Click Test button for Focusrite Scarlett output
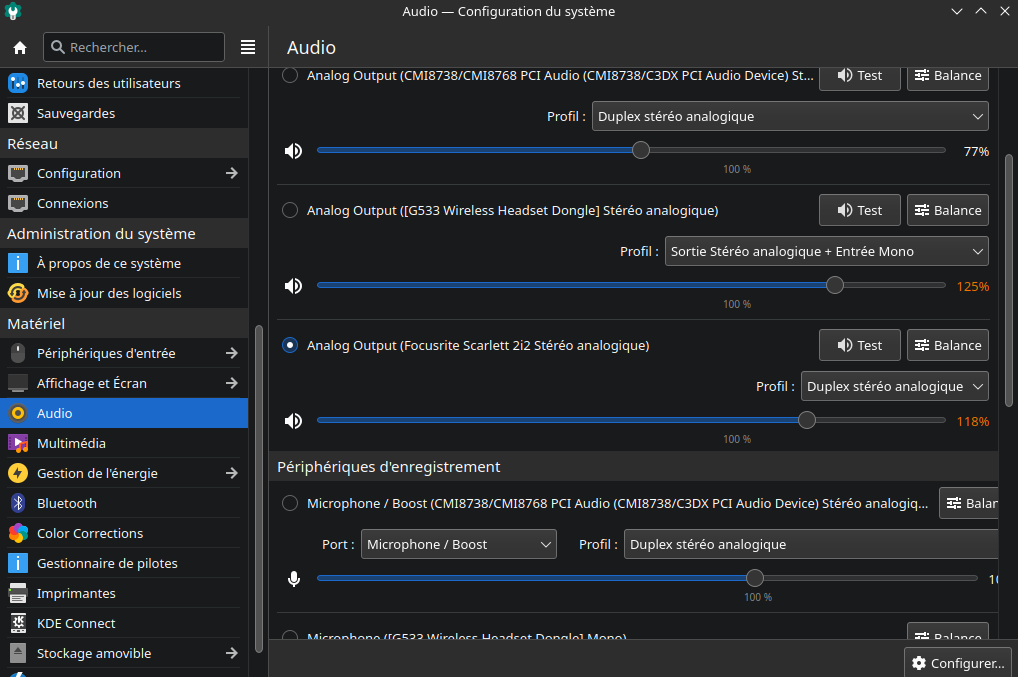This screenshot has width=1018, height=677. (859, 345)
